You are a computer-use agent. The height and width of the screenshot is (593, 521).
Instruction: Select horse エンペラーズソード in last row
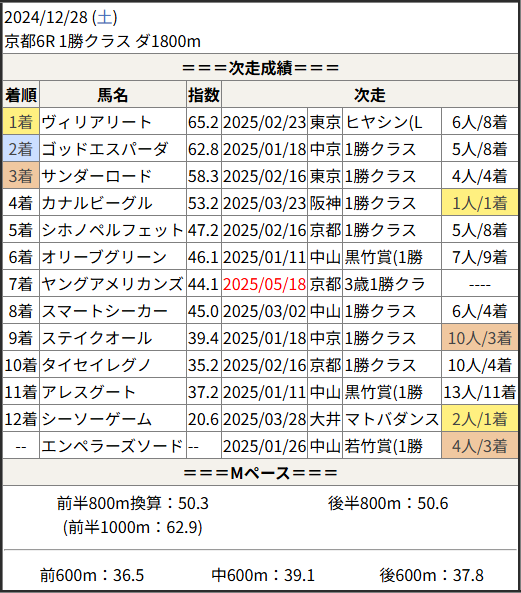112,446
